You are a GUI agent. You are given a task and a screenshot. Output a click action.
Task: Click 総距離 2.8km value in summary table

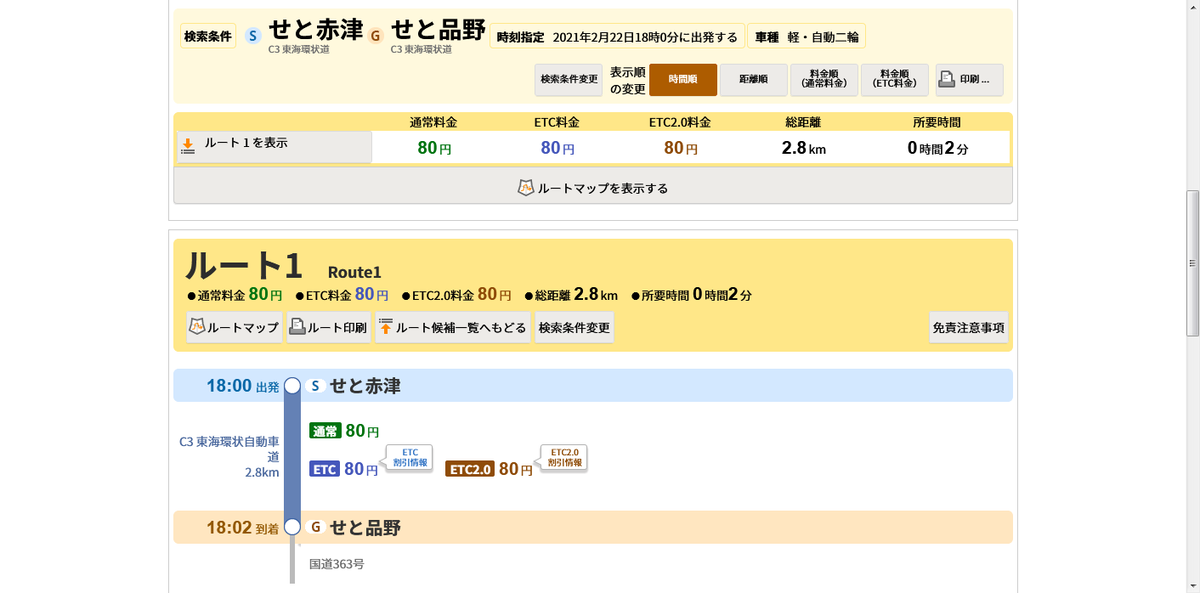click(x=804, y=148)
